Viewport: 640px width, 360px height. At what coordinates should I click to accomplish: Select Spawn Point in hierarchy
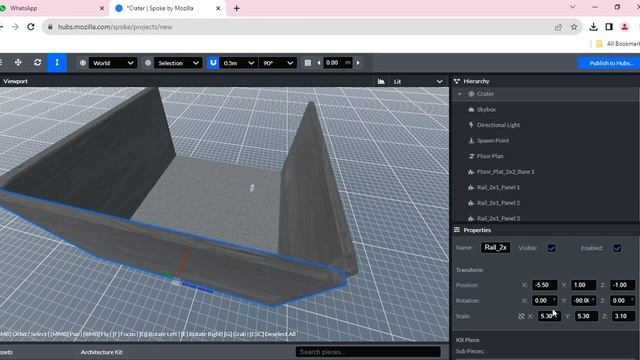[x=493, y=140]
